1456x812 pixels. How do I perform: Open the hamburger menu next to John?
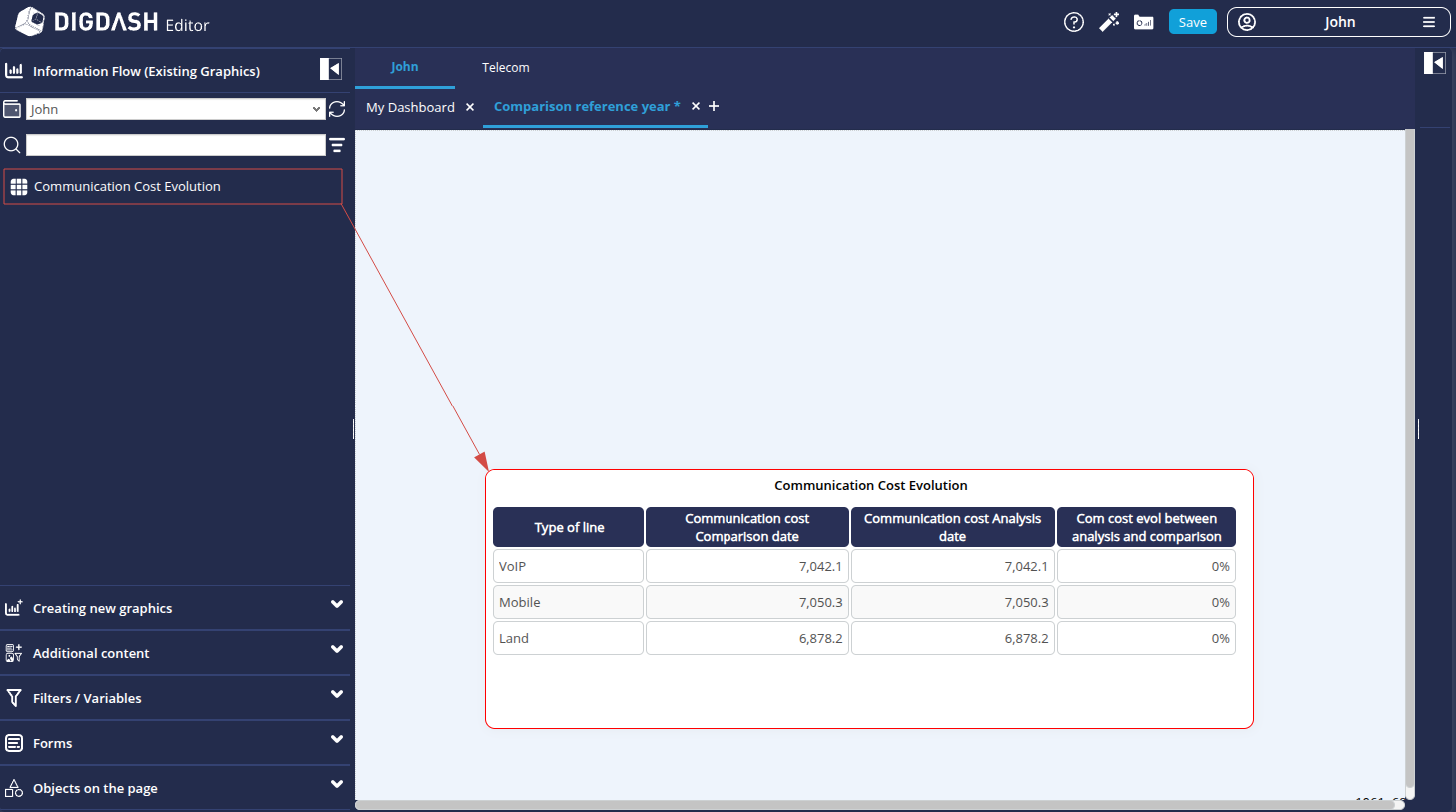coord(1429,22)
